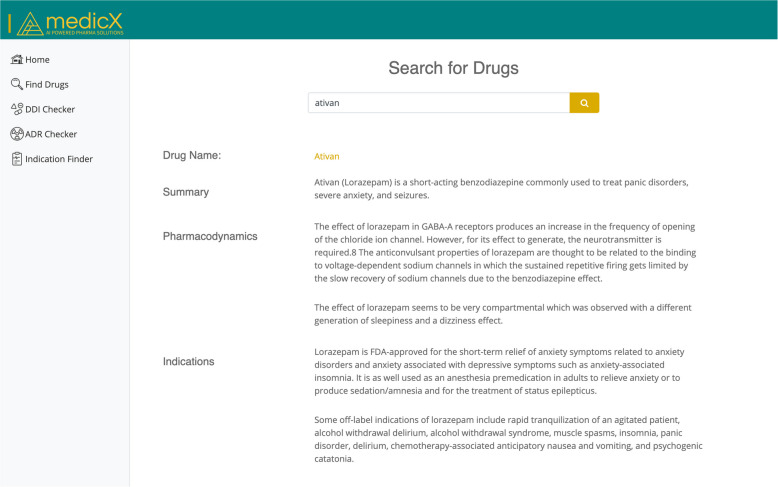Click the Indications section label
The image size is (778, 487).
pyautogui.click(x=188, y=361)
